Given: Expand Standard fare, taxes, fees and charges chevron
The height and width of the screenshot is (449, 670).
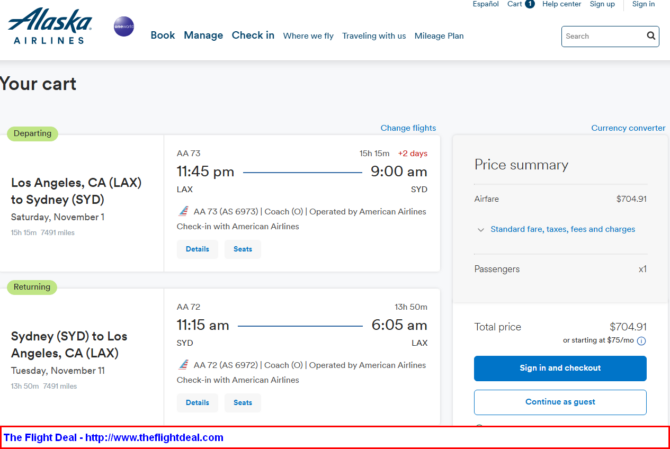Looking at the screenshot, I should click(x=481, y=230).
